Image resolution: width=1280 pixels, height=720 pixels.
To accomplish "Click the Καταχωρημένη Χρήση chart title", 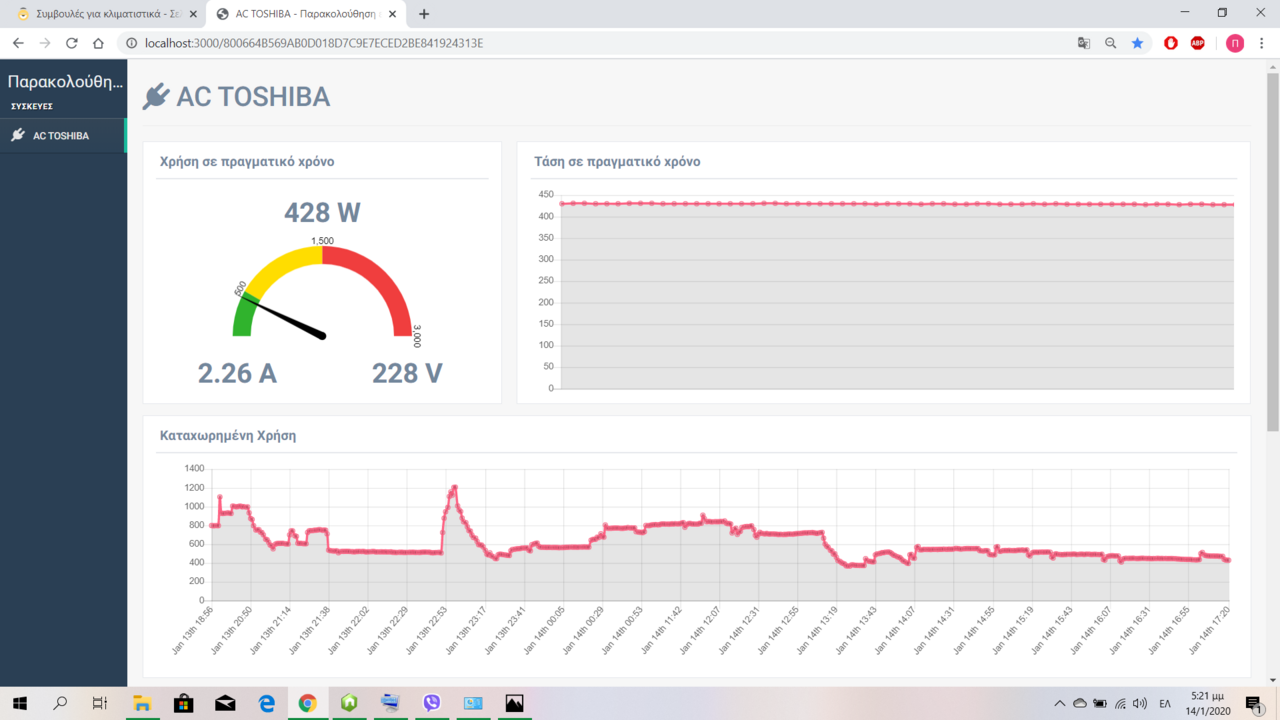I will pyautogui.click(x=228, y=435).
